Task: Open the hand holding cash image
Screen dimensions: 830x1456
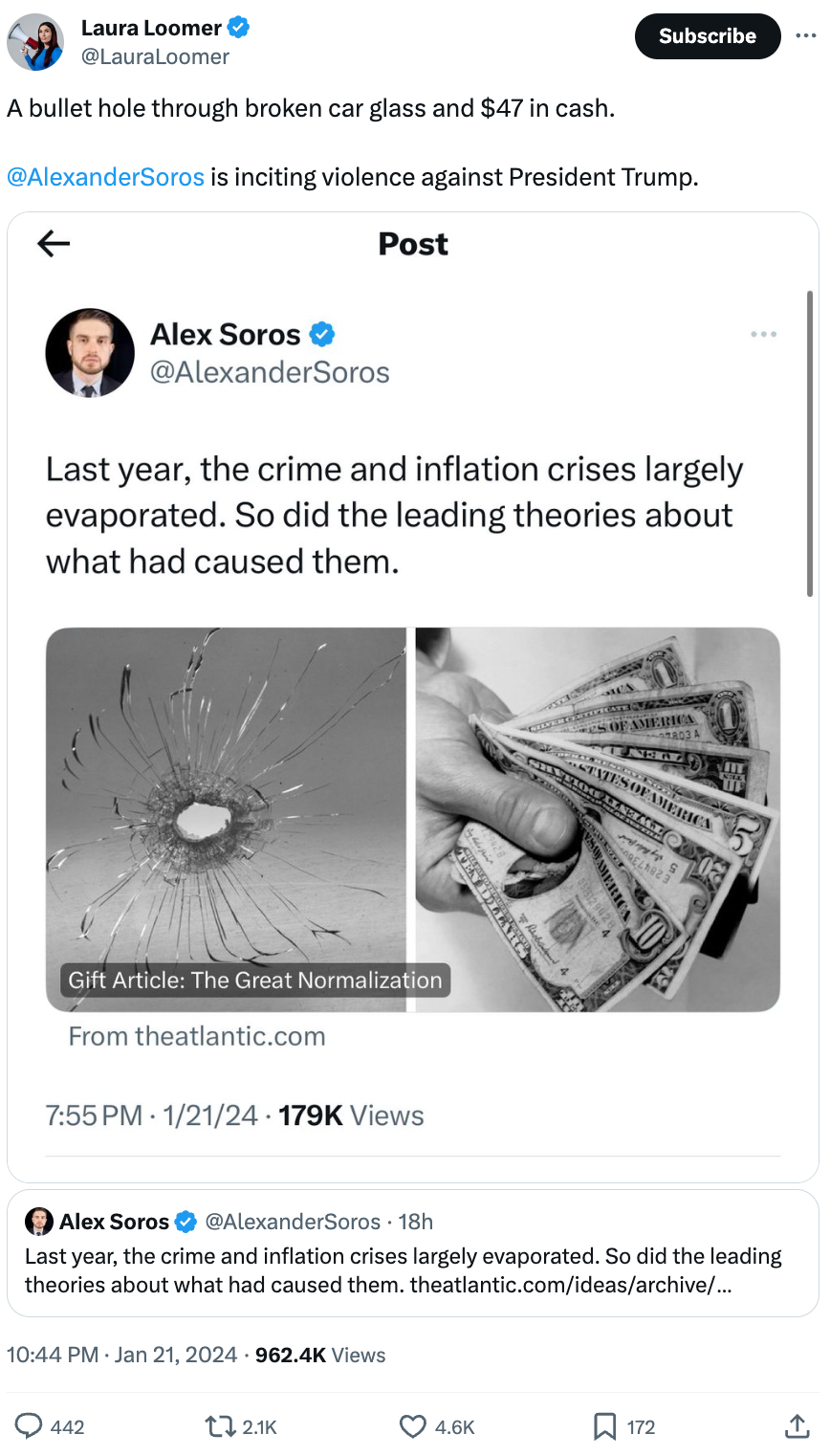Action: click(598, 819)
